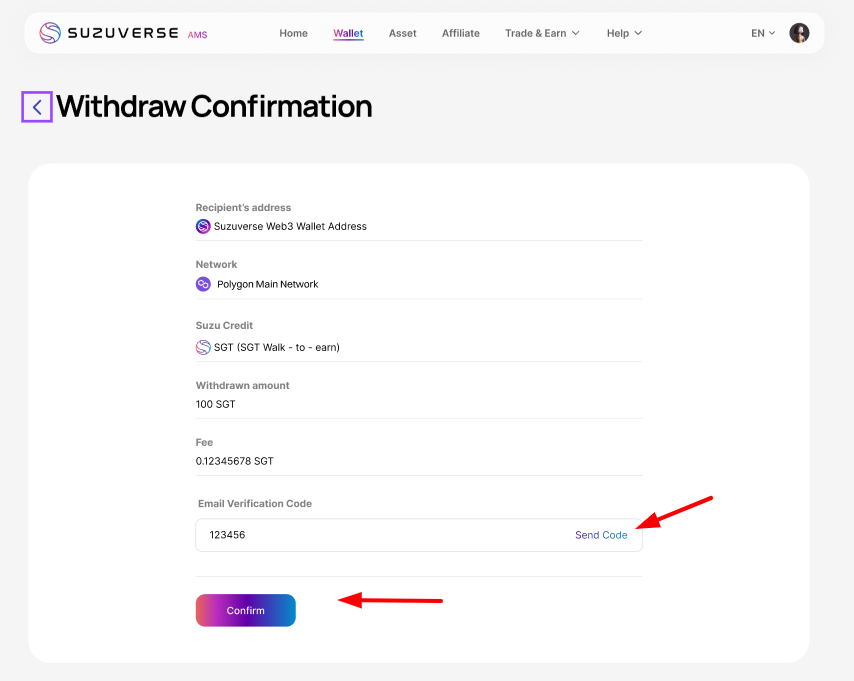854x681 pixels.
Task: Click the Polygon network icon
Action: 203,284
